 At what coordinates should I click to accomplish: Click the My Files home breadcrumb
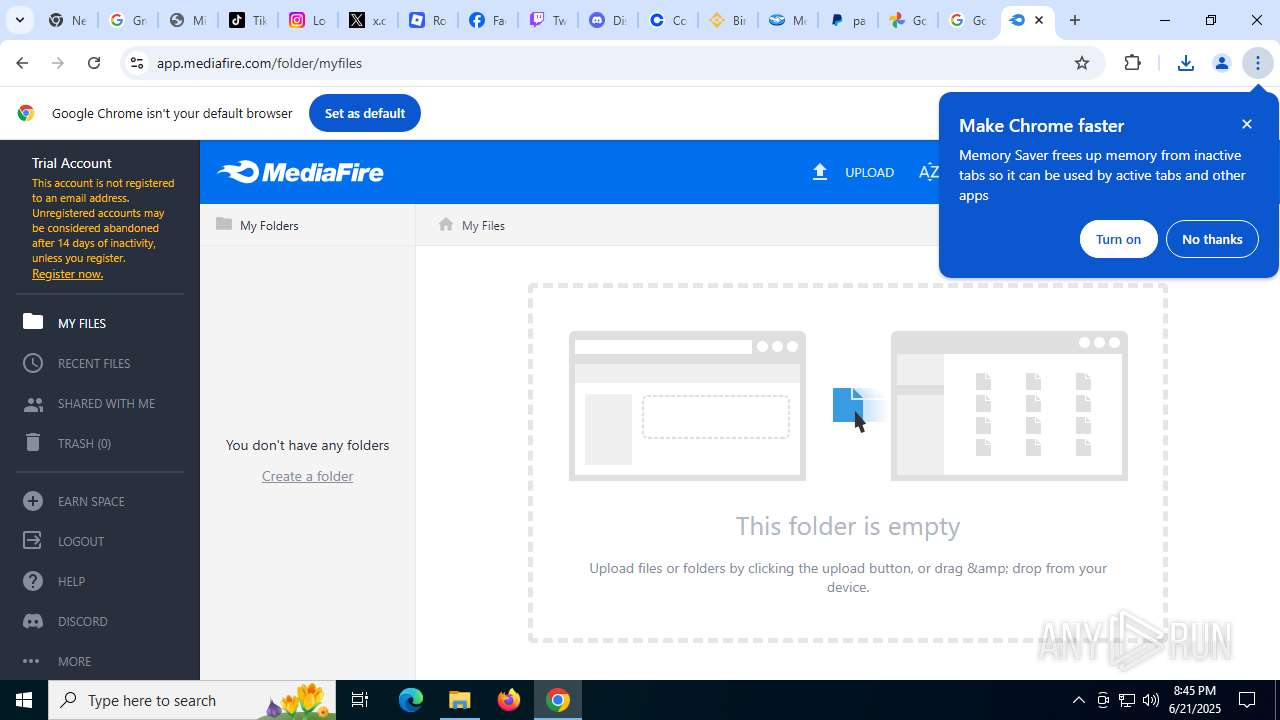[x=472, y=225]
